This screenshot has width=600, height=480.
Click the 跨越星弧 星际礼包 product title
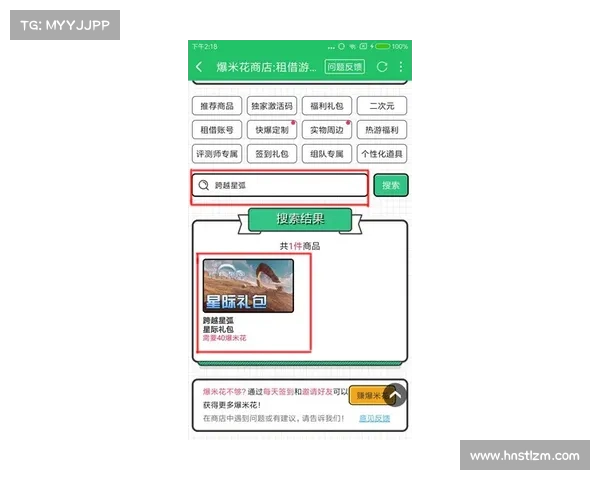click(x=218, y=325)
